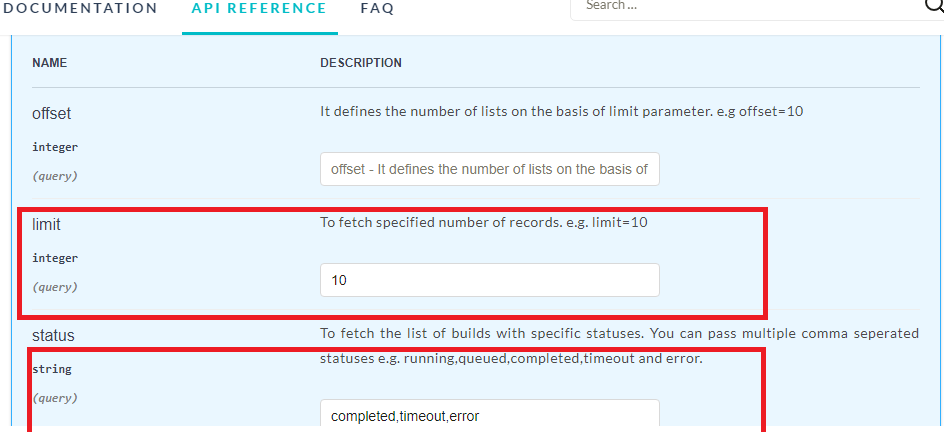Click the search magnifier icon
The width and height of the screenshot is (944, 432).
(932, 6)
